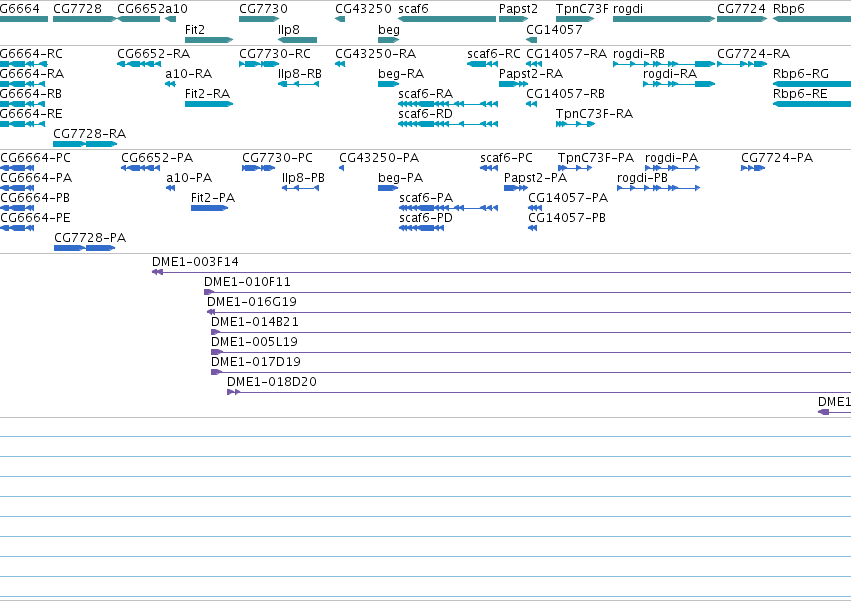The width and height of the screenshot is (851, 601).
Task: Select the CG7730 gene feature
Action: click(259, 19)
